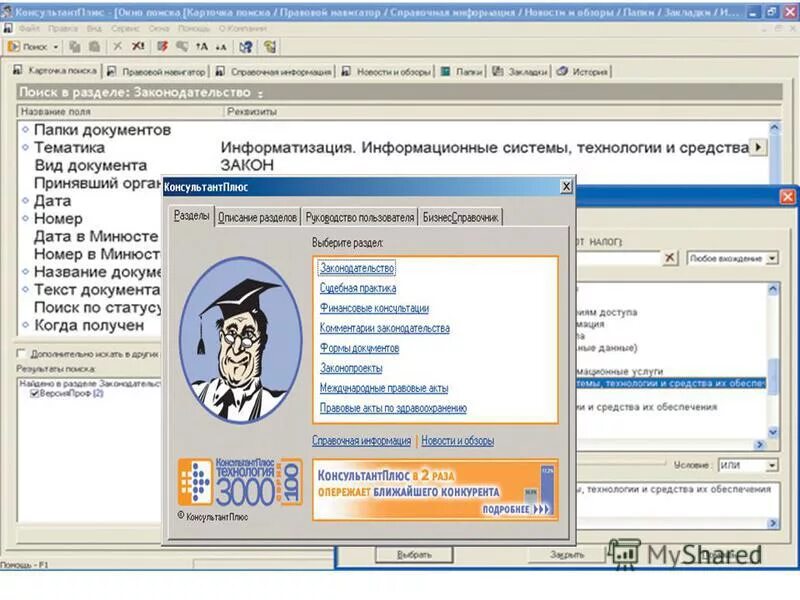Click the История tab icon

tap(562, 71)
